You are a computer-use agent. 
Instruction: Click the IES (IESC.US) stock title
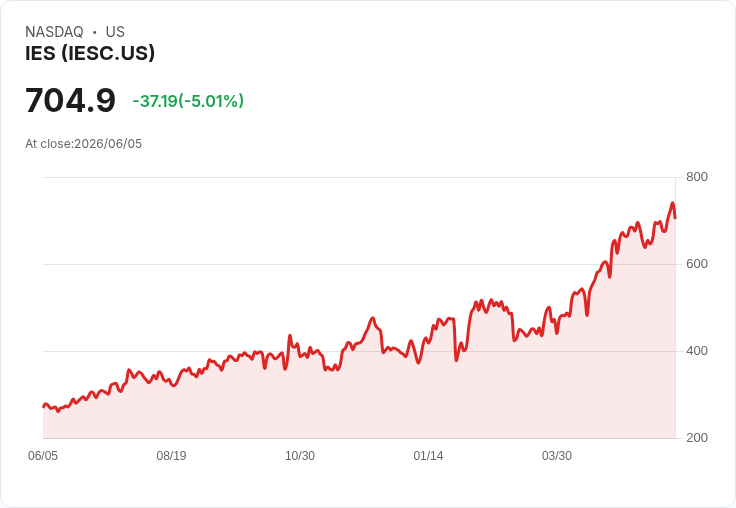point(90,53)
